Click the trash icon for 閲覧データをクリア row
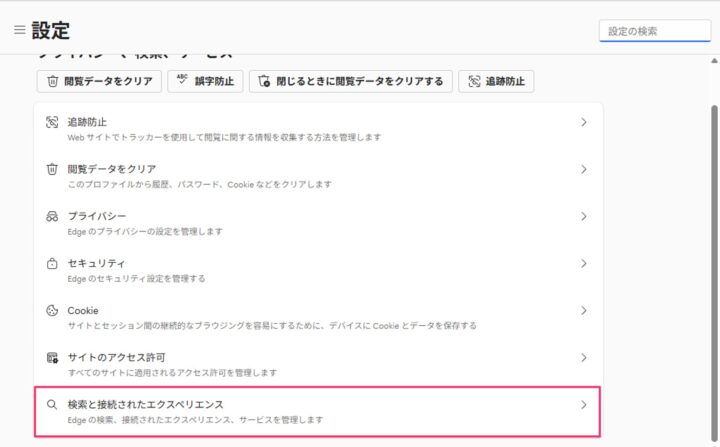 coord(52,169)
